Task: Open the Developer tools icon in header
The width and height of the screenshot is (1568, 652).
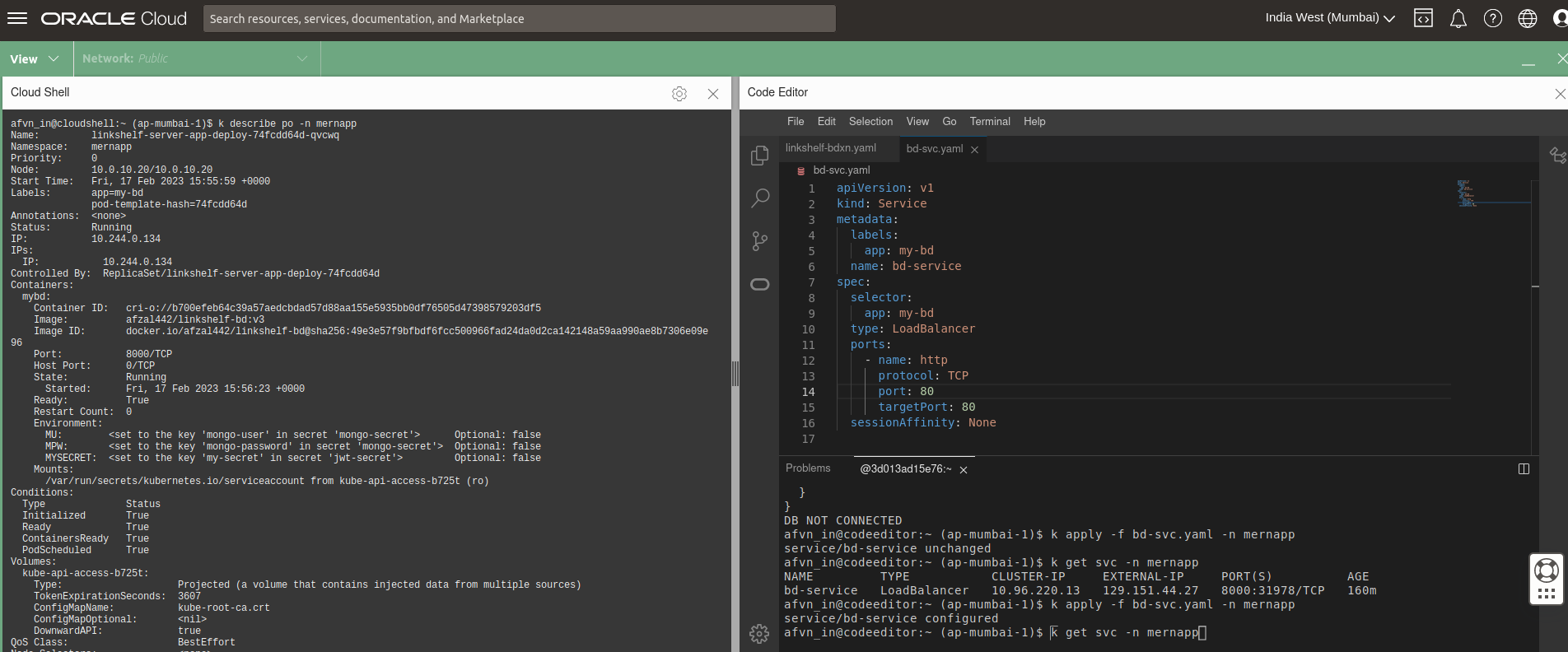Action: (1423, 18)
